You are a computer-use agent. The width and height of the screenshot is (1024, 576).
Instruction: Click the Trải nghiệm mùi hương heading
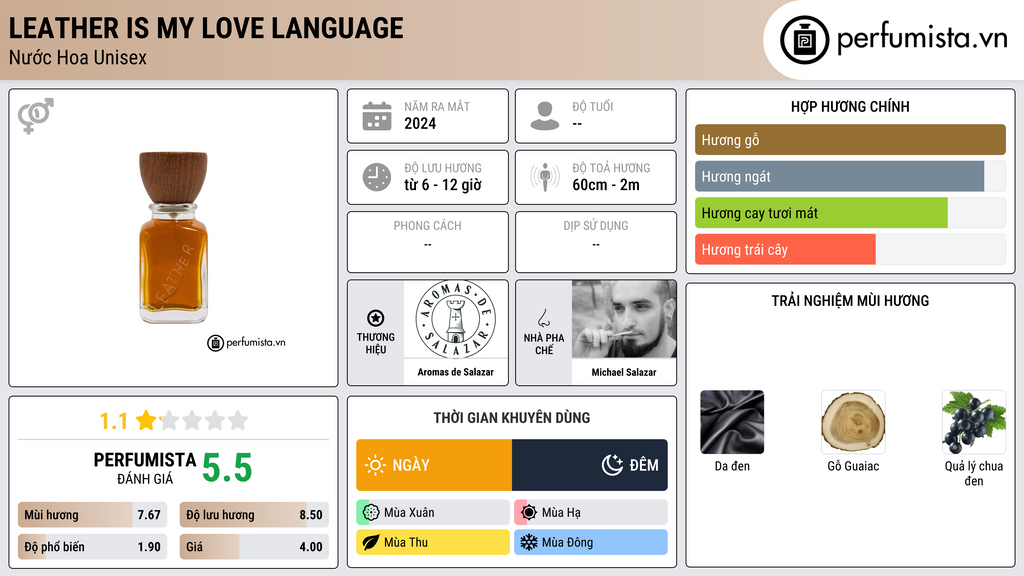coord(850,301)
